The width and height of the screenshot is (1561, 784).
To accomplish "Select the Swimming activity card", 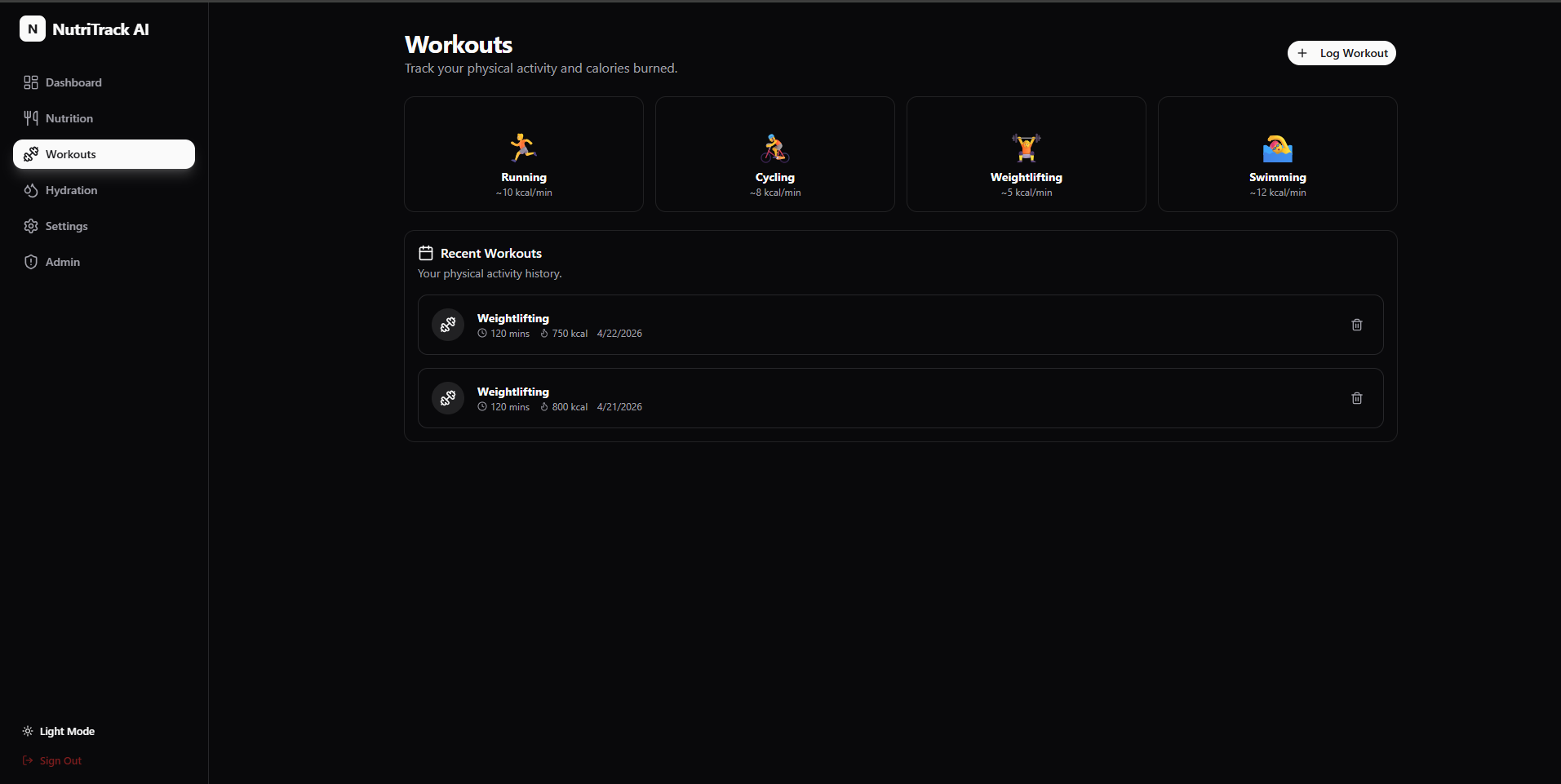I will coord(1278,154).
